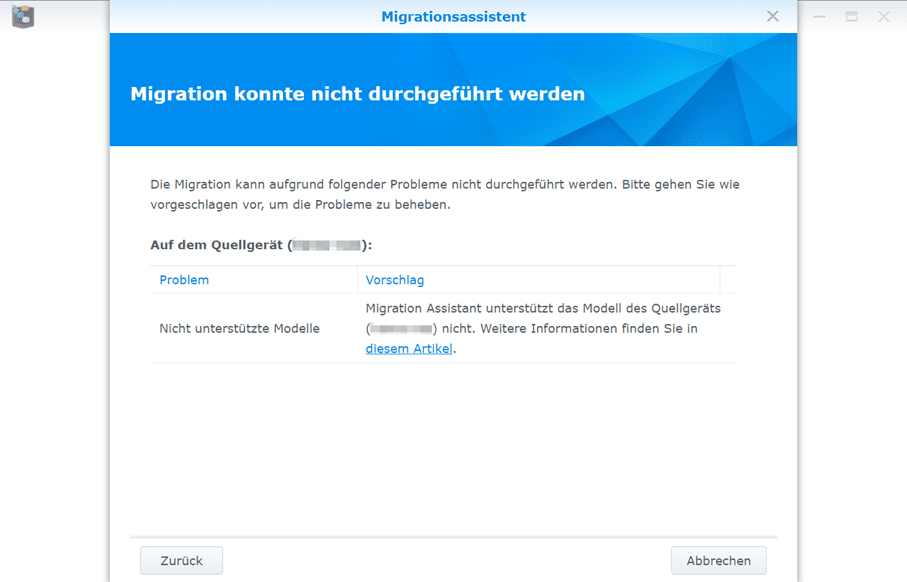Click the 'Die Migration kann aufgrund' paragraph

point(445,194)
